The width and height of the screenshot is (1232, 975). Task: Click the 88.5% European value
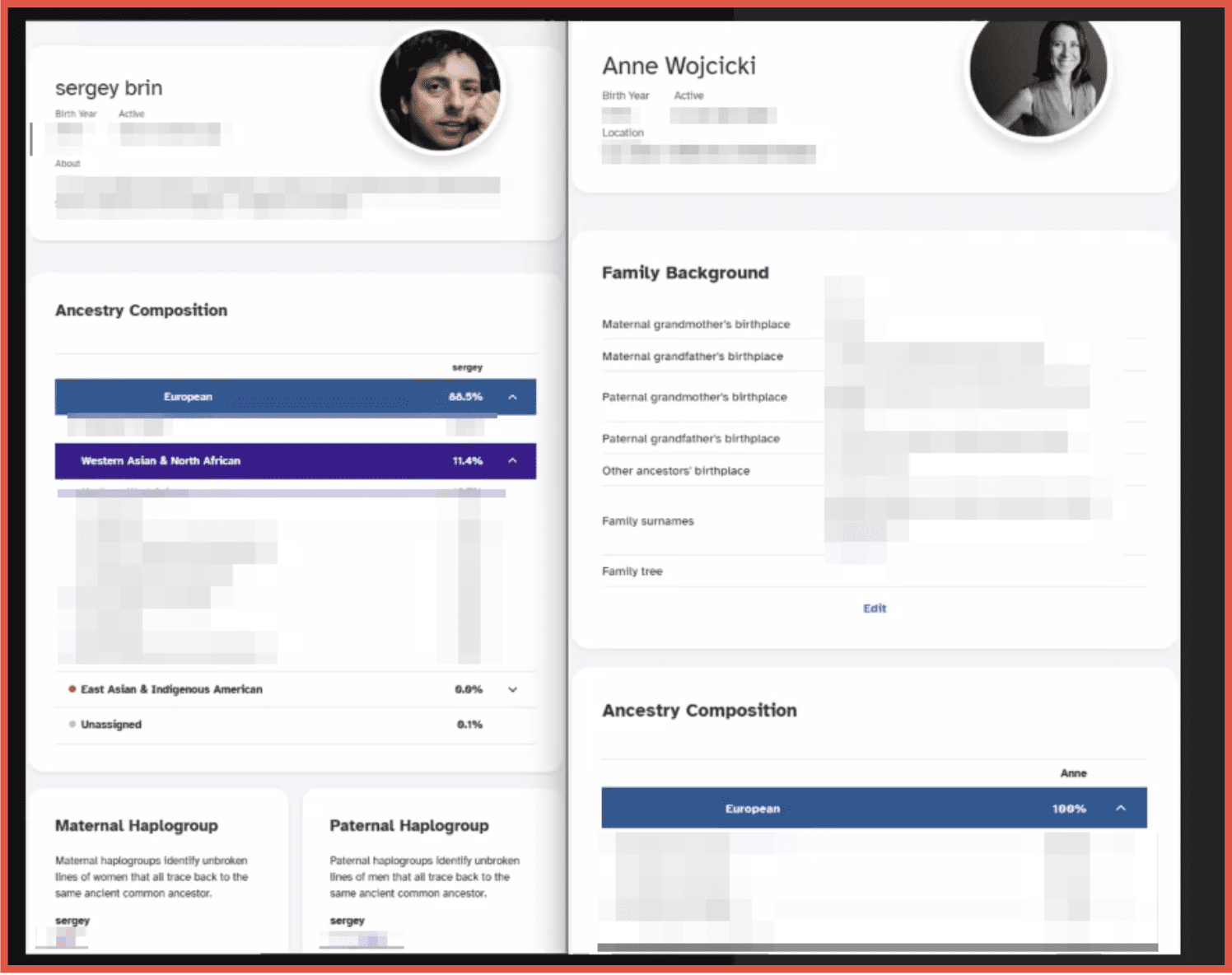pyautogui.click(x=465, y=397)
